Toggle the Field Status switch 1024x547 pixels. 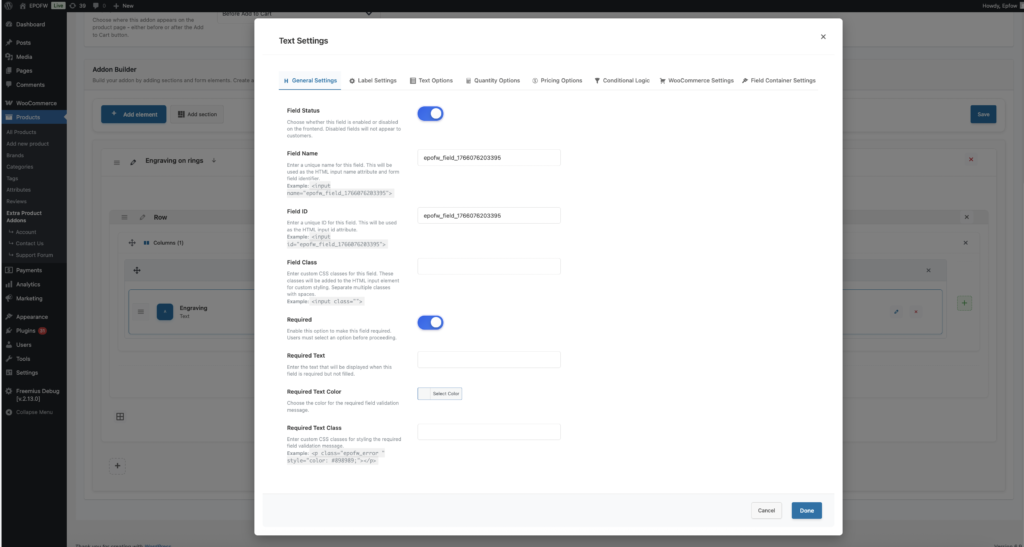click(430, 114)
